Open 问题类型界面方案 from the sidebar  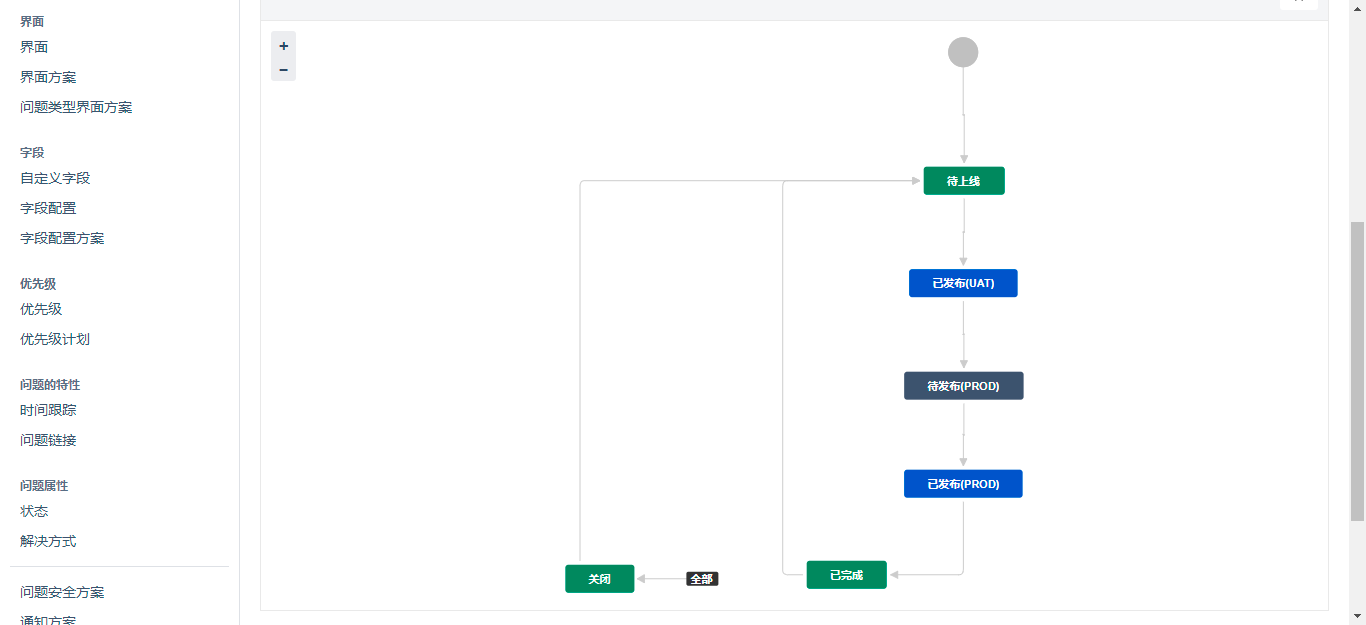click(x=74, y=107)
